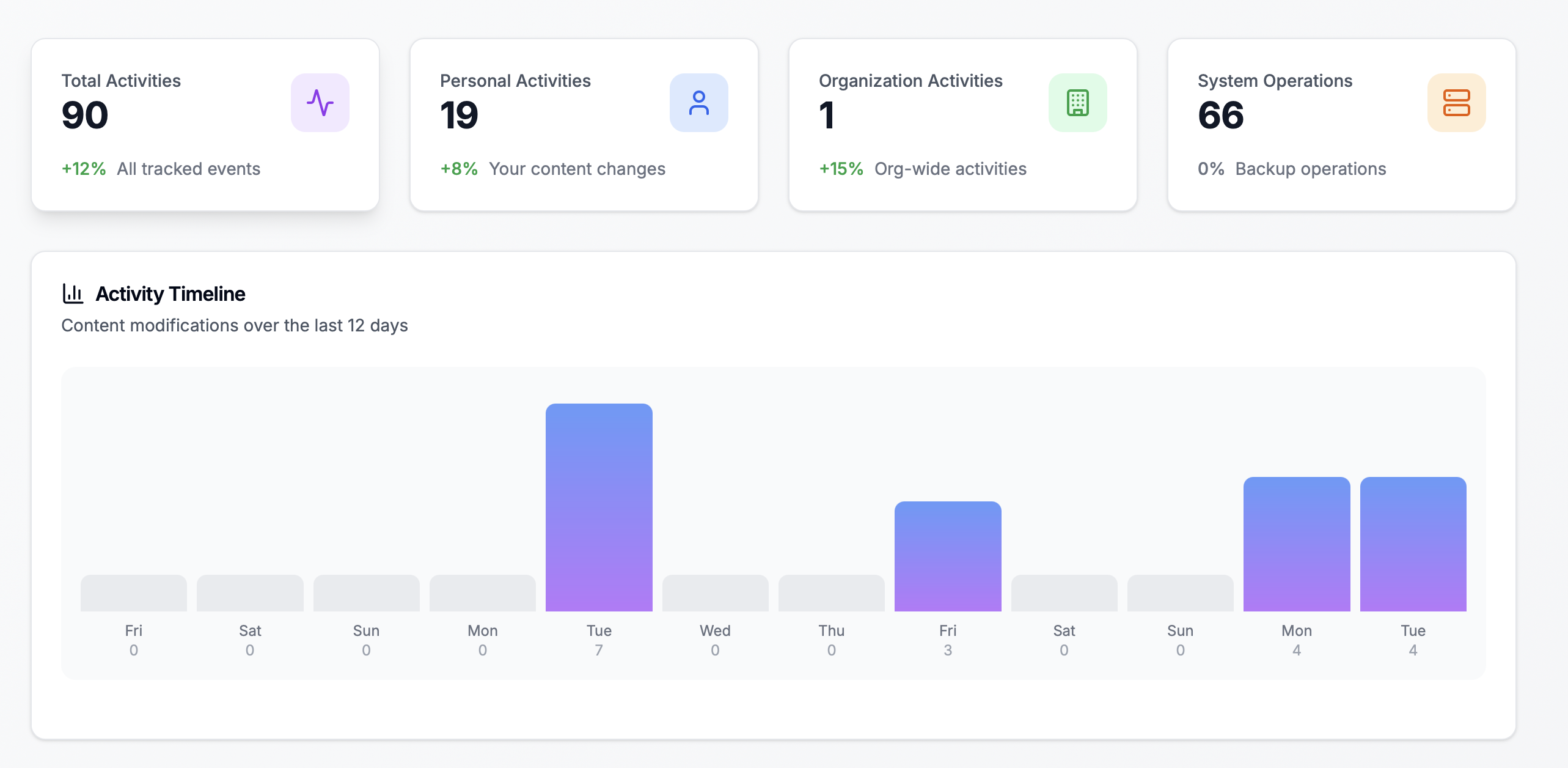This screenshot has height=768, width=1568.
Task: Click the final Tue bar with 4
Action: [1413, 544]
